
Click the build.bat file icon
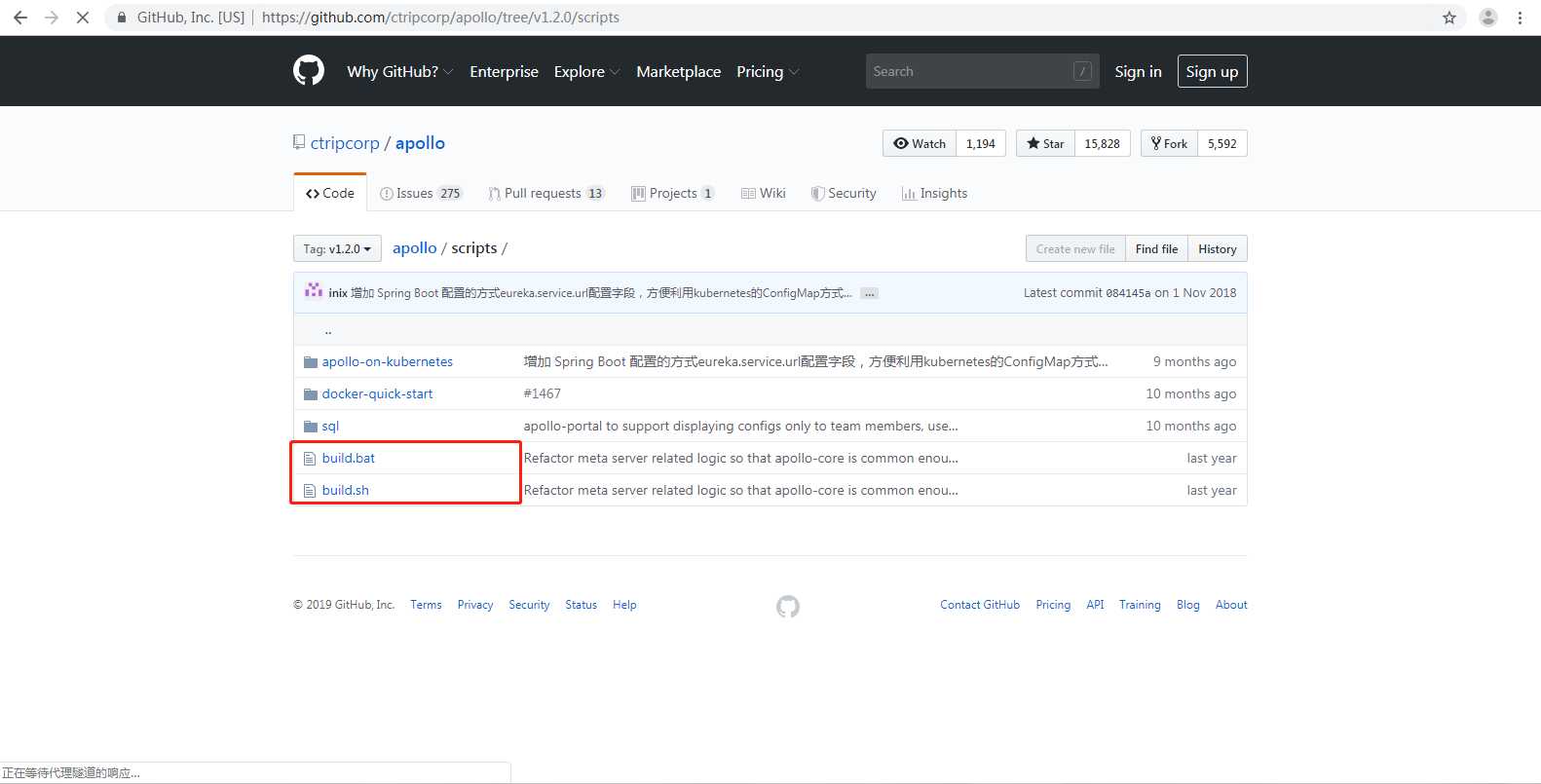[x=310, y=459]
